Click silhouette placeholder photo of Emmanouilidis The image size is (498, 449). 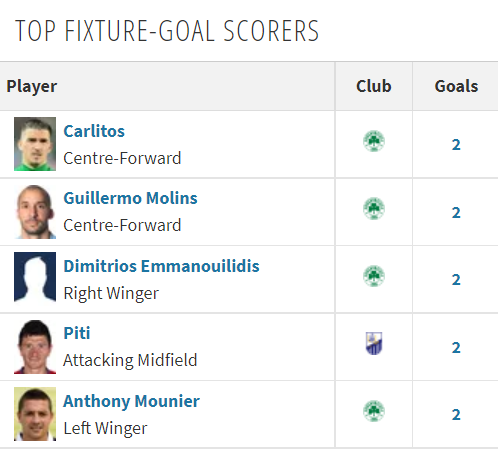click(x=35, y=279)
